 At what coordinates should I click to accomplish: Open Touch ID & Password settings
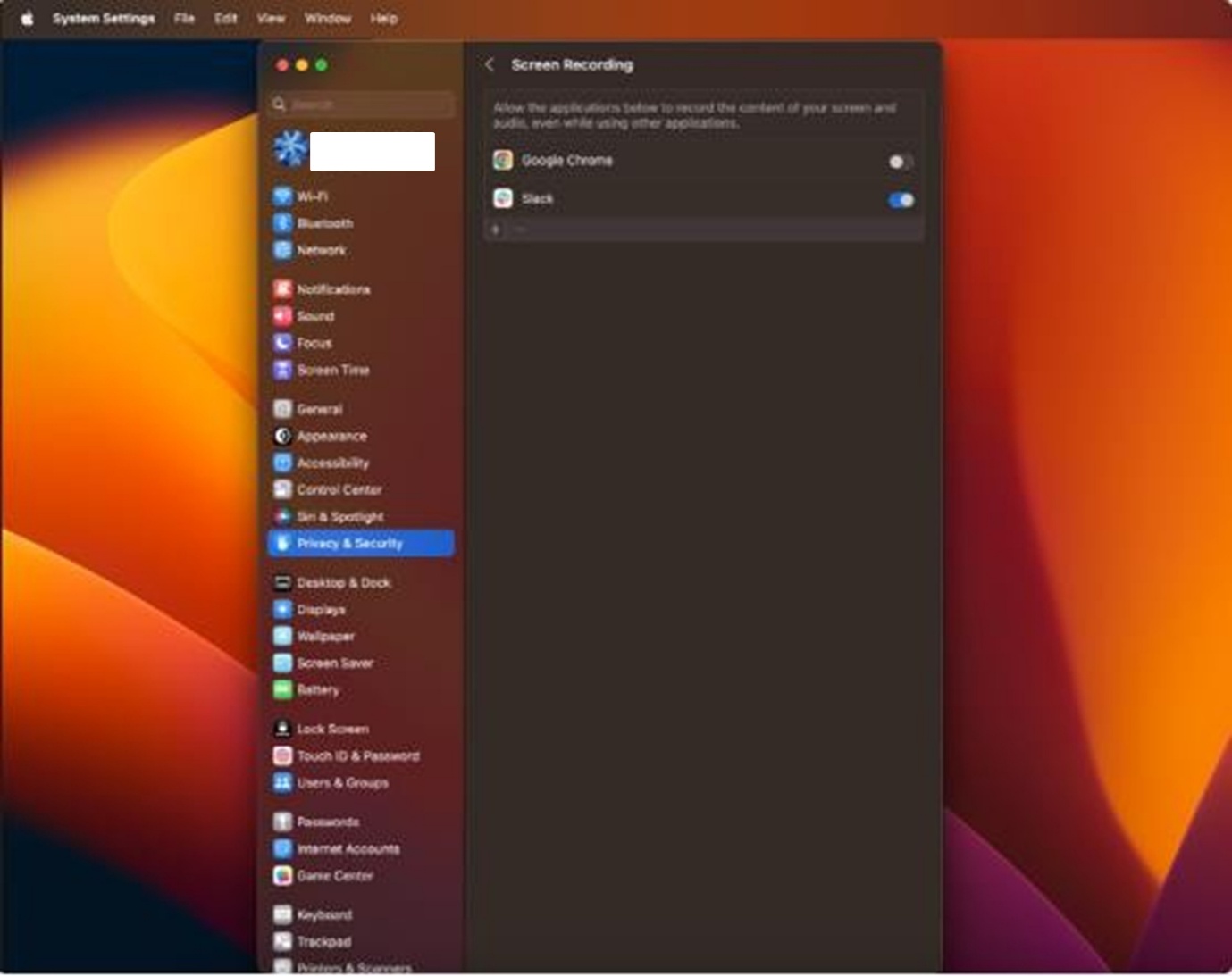pos(358,756)
